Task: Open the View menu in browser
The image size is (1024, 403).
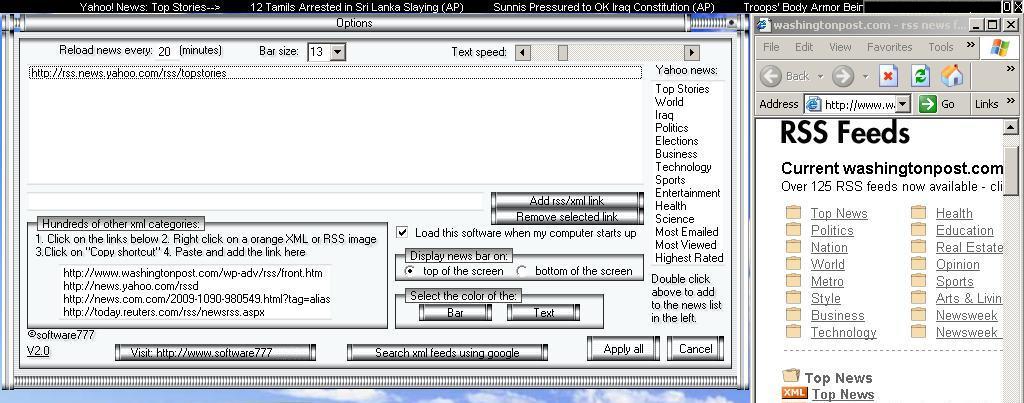Action: tap(840, 47)
